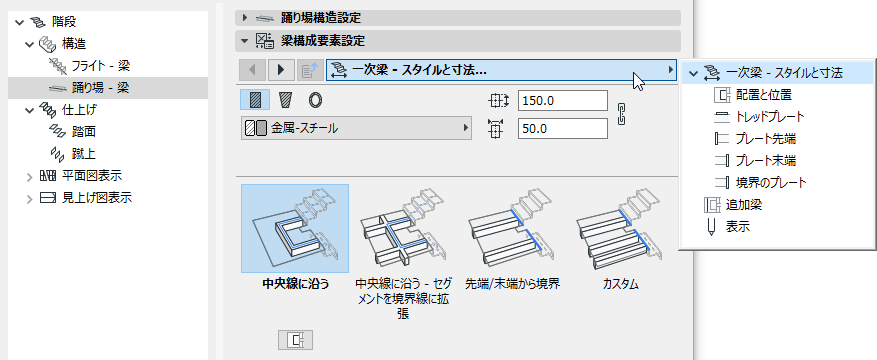Edit the 150.0 beam width field

pos(563,101)
